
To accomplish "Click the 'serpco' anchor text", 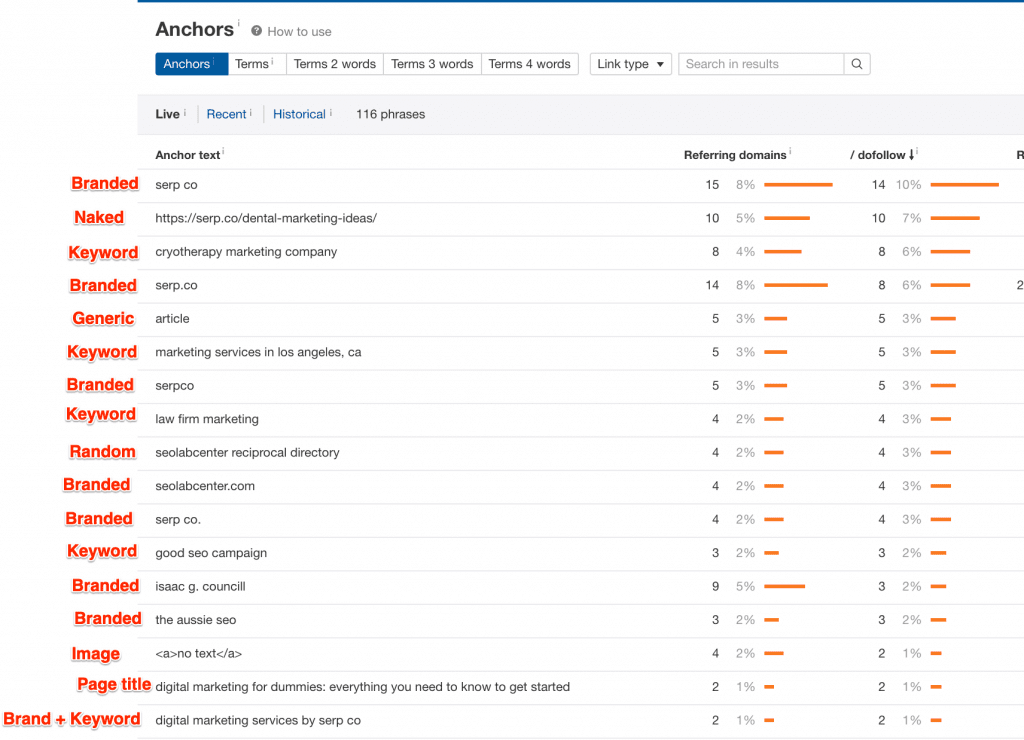I will (174, 386).
